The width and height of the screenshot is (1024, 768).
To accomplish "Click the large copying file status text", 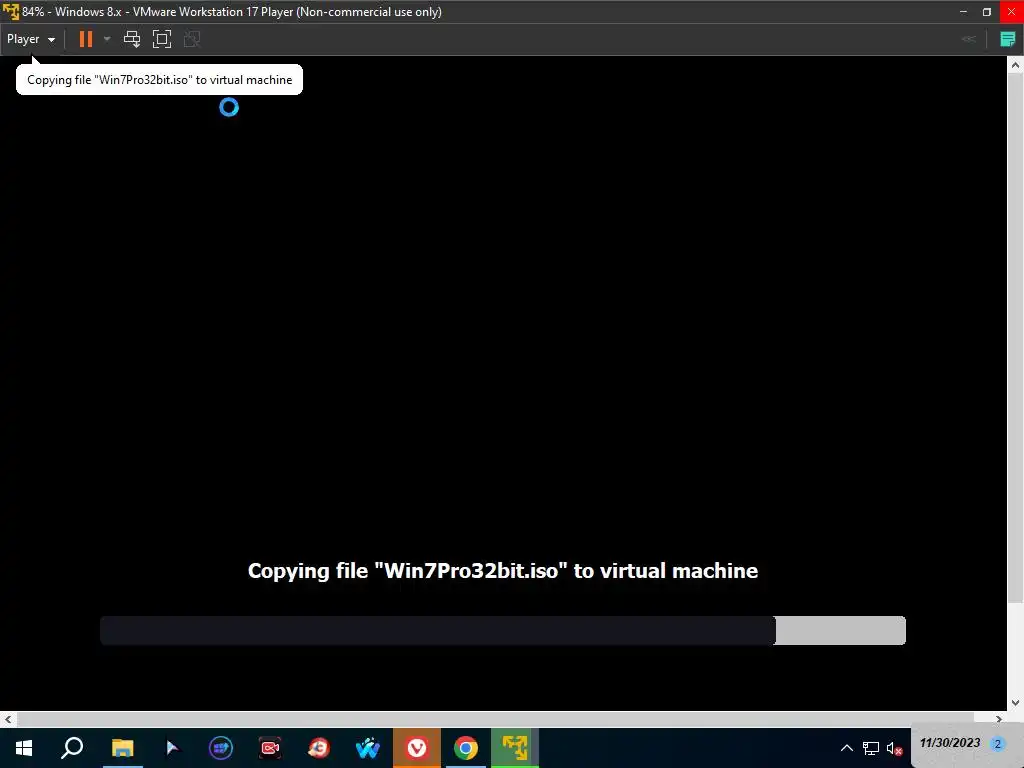I will pos(503,571).
